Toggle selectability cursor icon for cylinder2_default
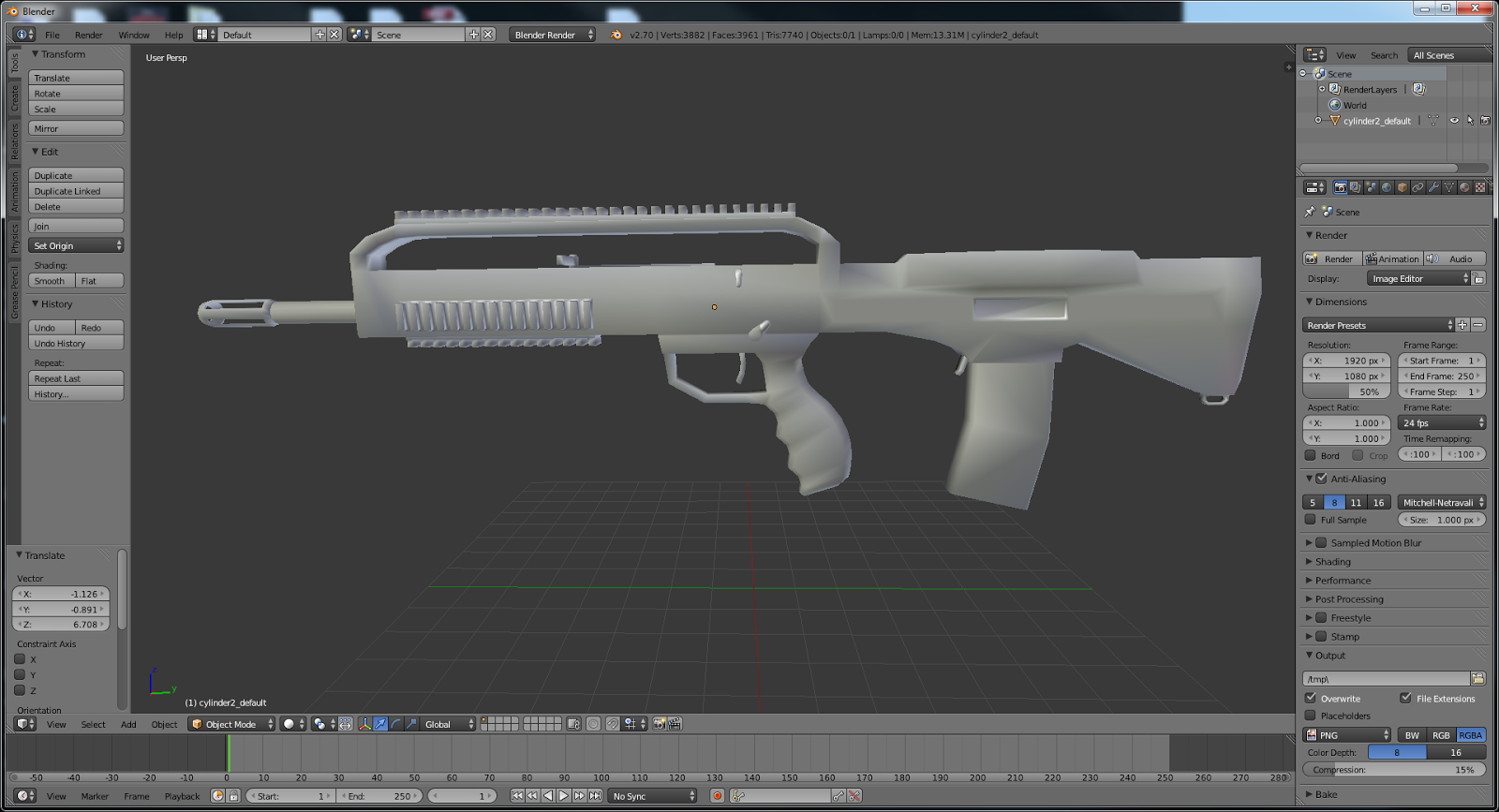 click(1470, 121)
